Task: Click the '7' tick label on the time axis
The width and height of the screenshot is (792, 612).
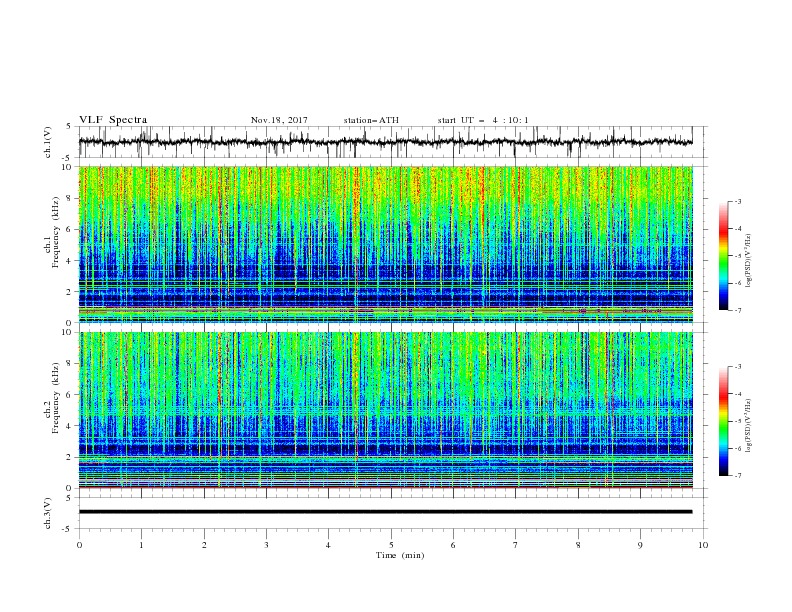Action: (x=515, y=545)
